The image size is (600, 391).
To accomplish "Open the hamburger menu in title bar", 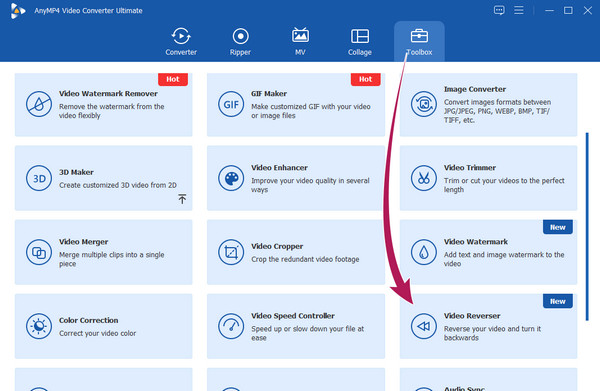I will coord(518,10).
